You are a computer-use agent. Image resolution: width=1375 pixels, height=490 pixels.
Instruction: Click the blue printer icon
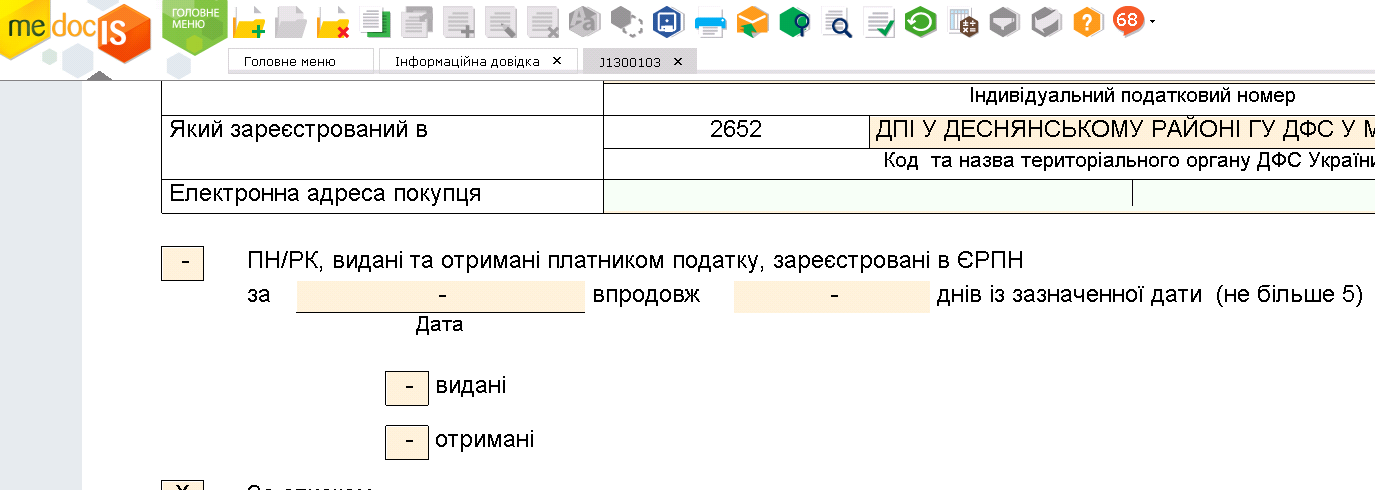tap(709, 21)
